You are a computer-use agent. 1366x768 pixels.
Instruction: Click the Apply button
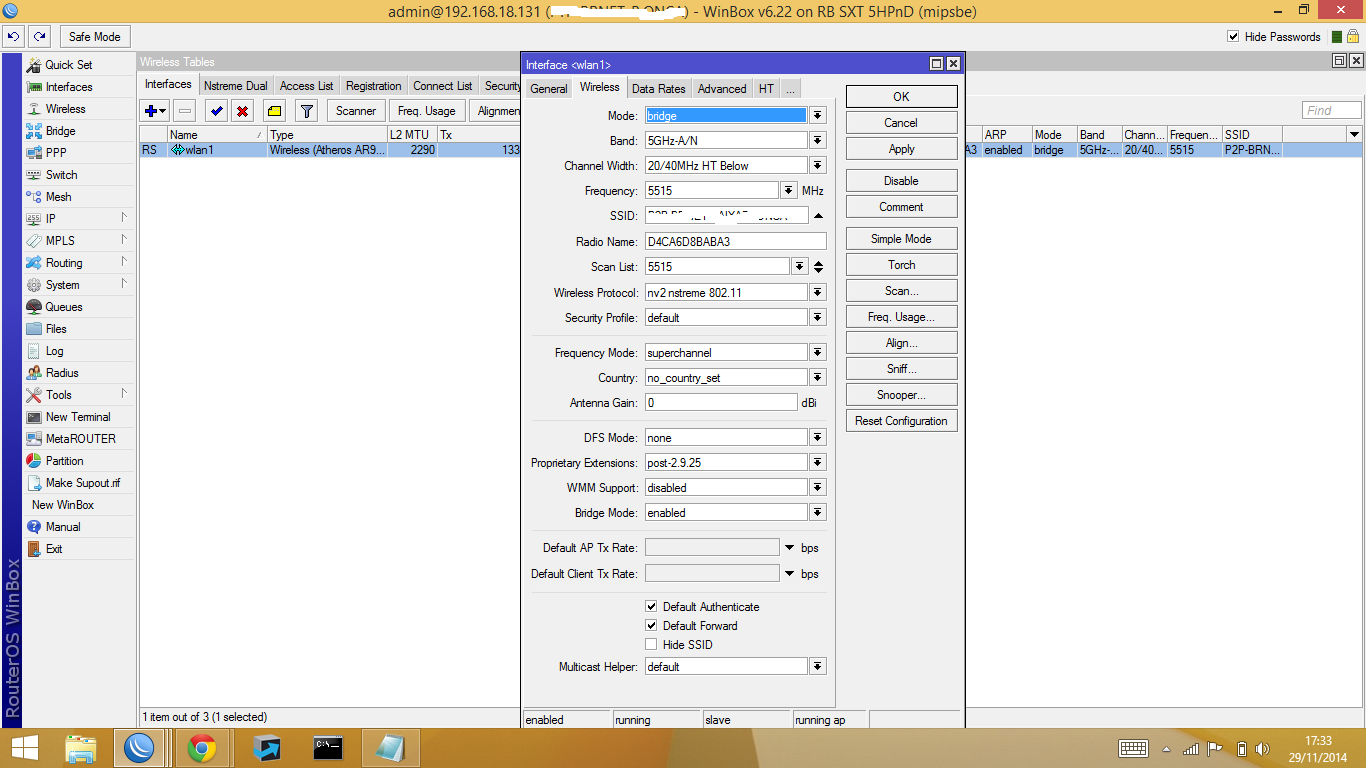(x=901, y=149)
